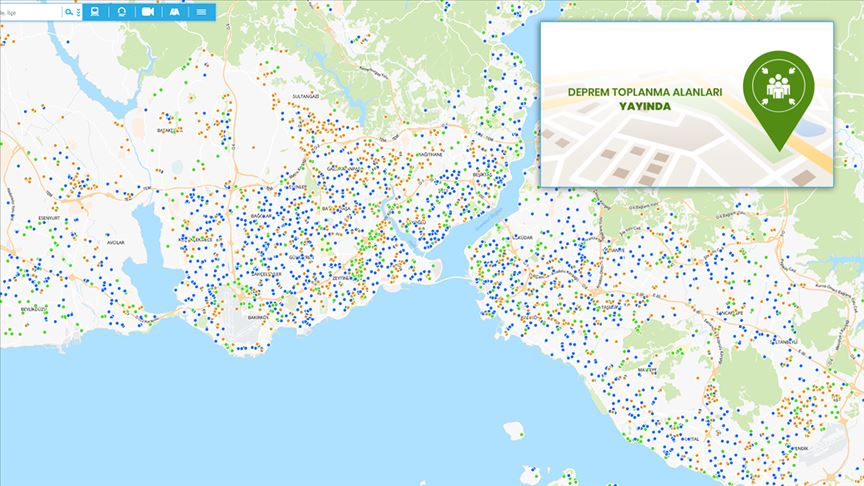Screen dimensions: 864x486
Task: Expand the search options chevron
Action: (x=77, y=12)
